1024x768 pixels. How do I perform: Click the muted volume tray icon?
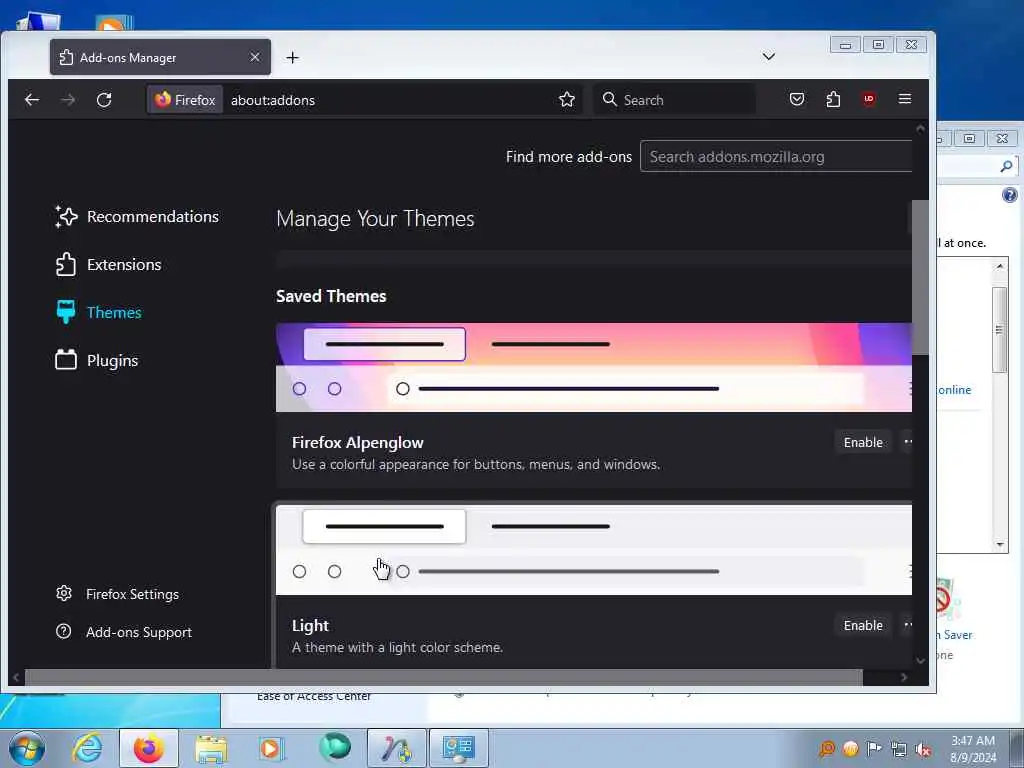pyautogui.click(x=923, y=749)
